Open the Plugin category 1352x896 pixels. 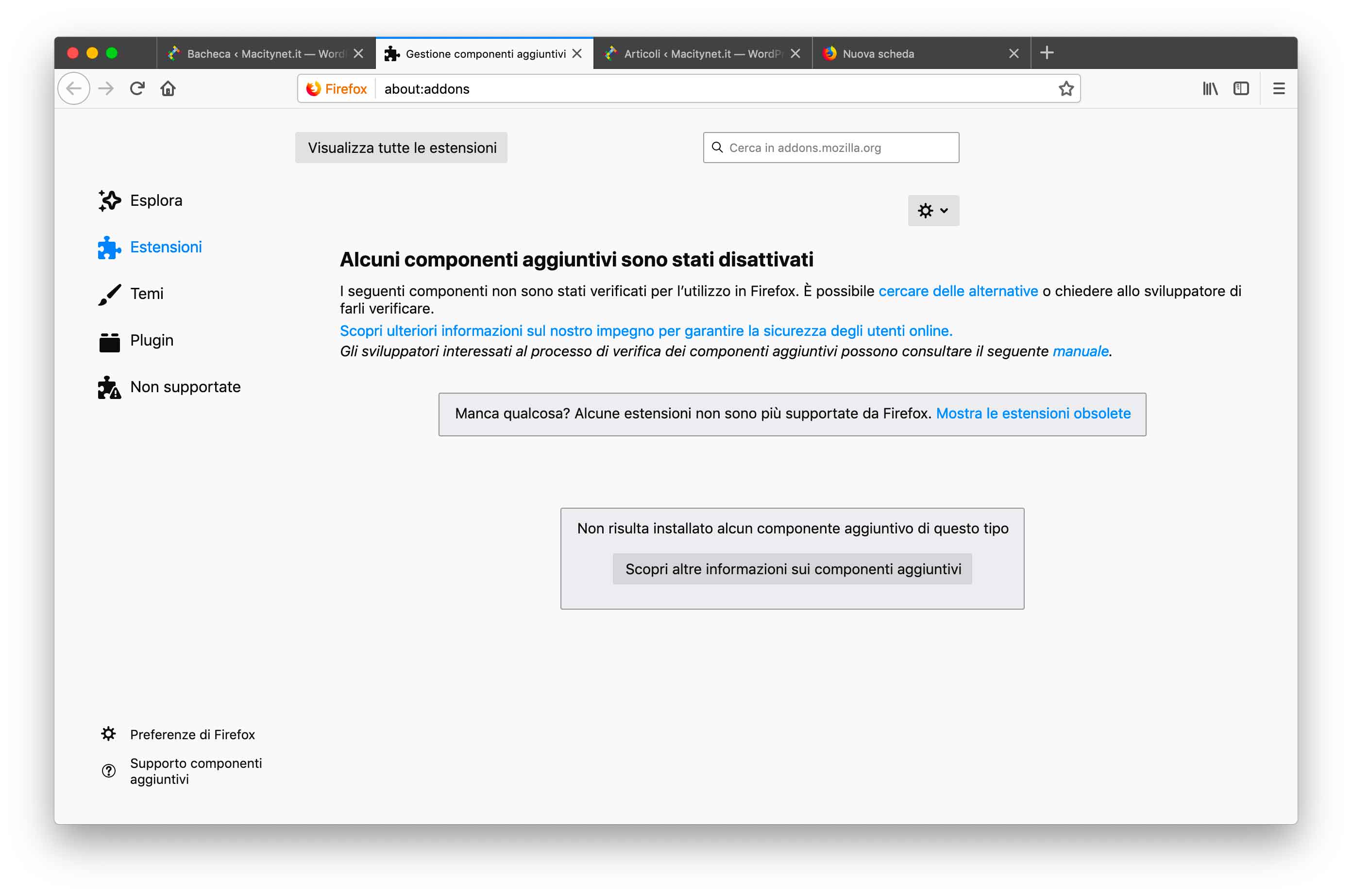(x=152, y=341)
